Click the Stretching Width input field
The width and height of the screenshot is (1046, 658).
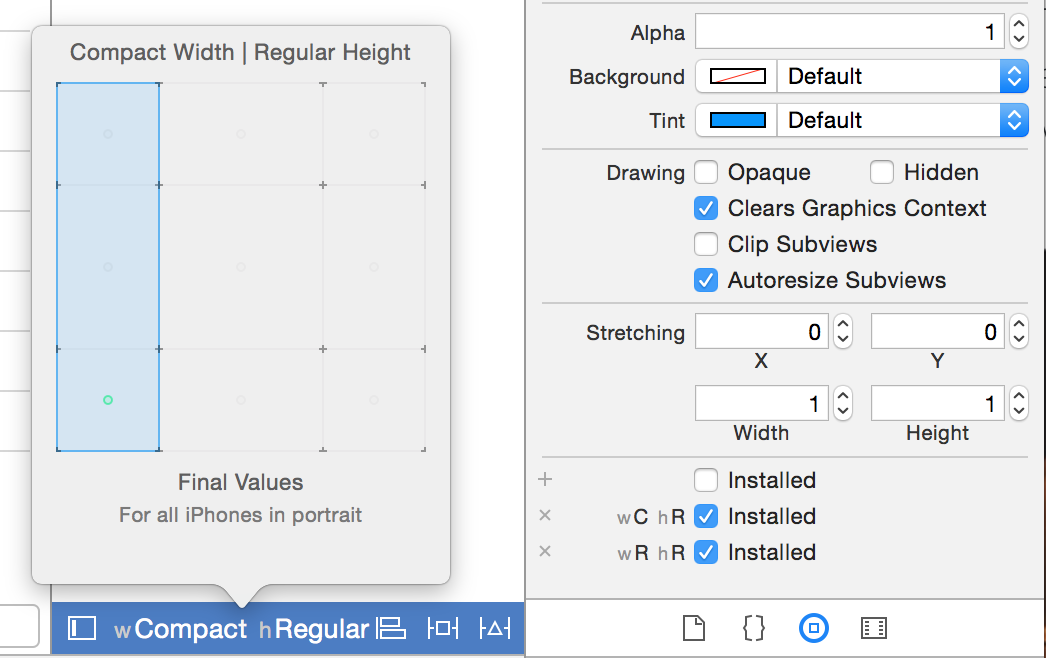coord(762,403)
